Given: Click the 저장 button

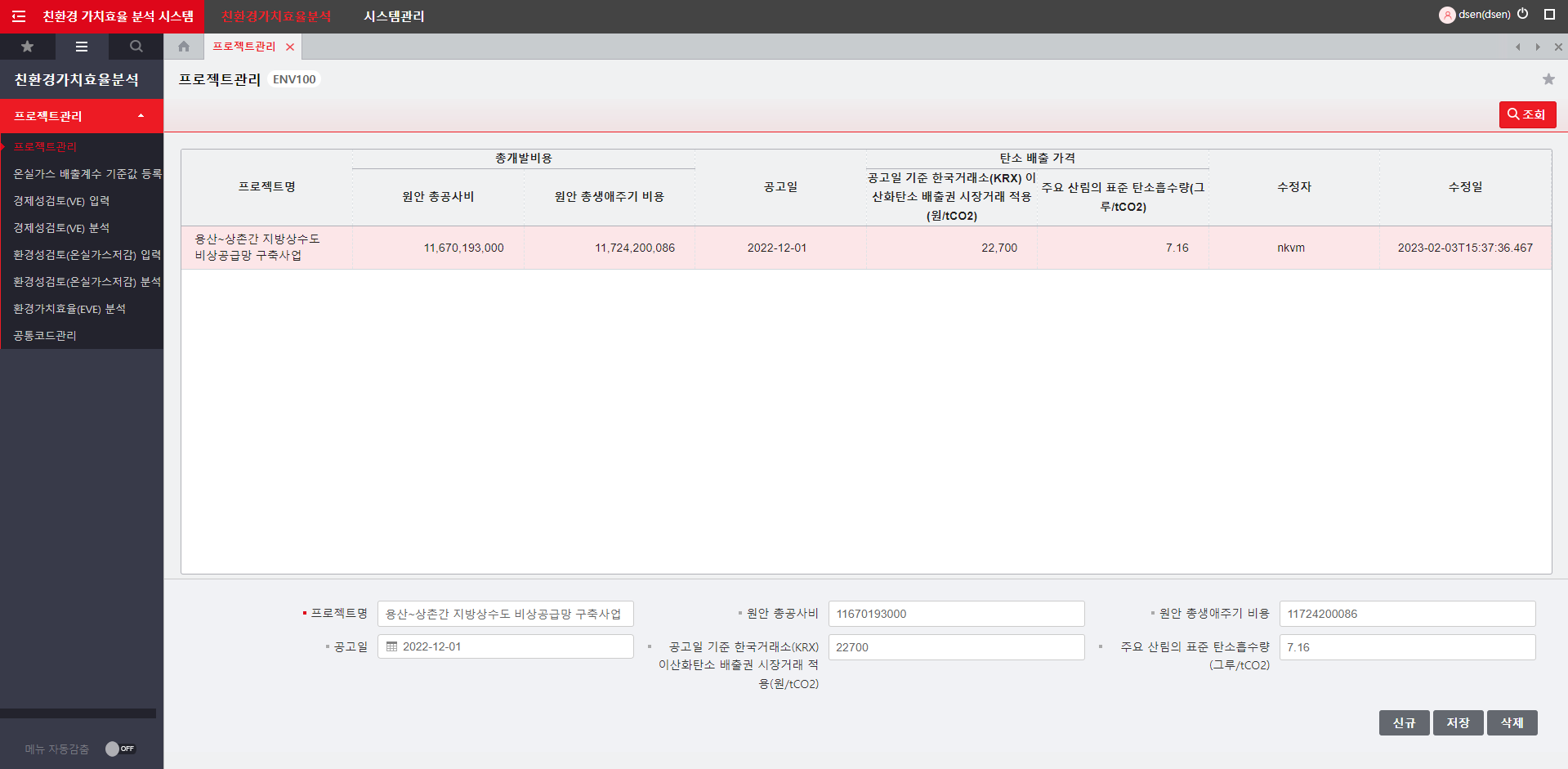Looking at the screenshot, I should 1458,722.
